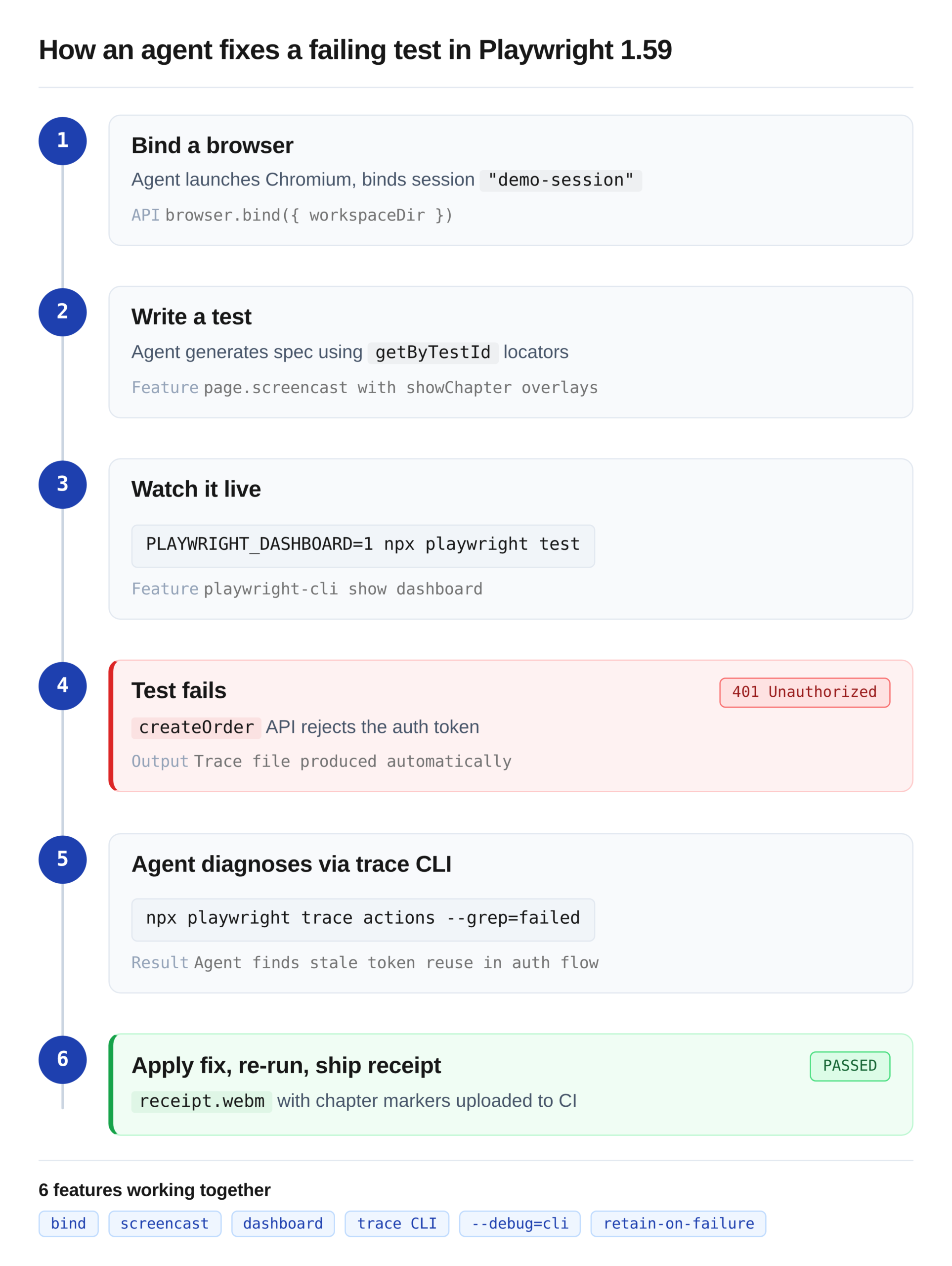Screen dimensions: 952x1266
Task: Click the createOrder inline code chip
Action: pos(196,728)
